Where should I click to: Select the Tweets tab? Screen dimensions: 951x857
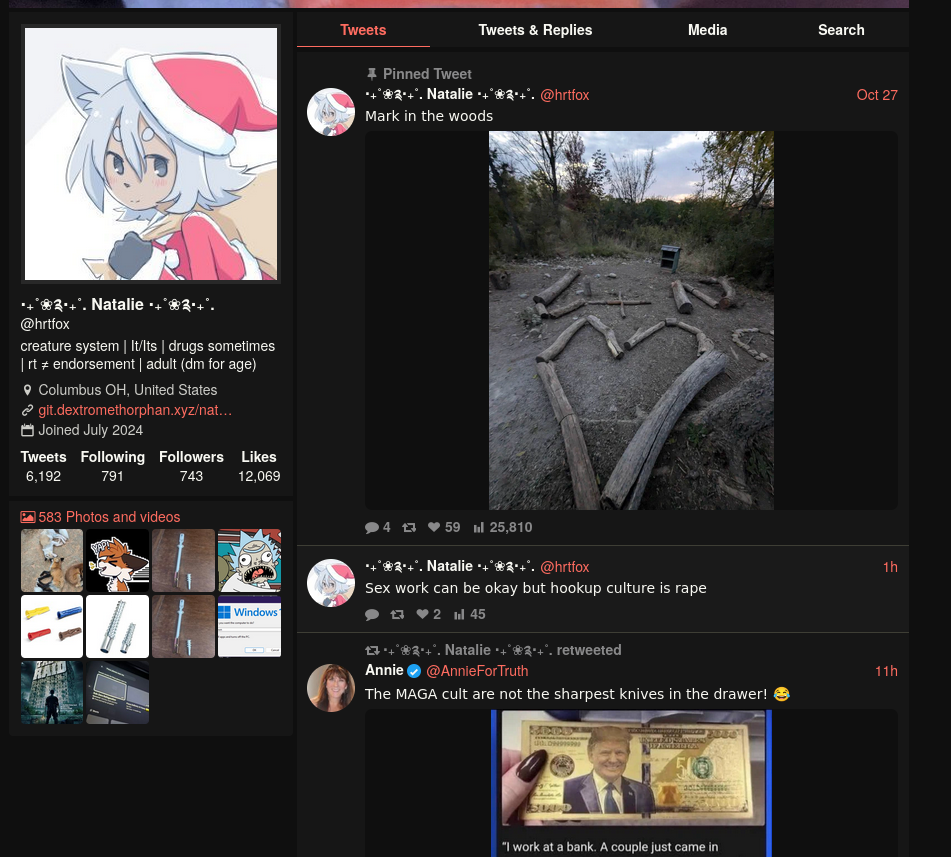(x=363, y=30)
